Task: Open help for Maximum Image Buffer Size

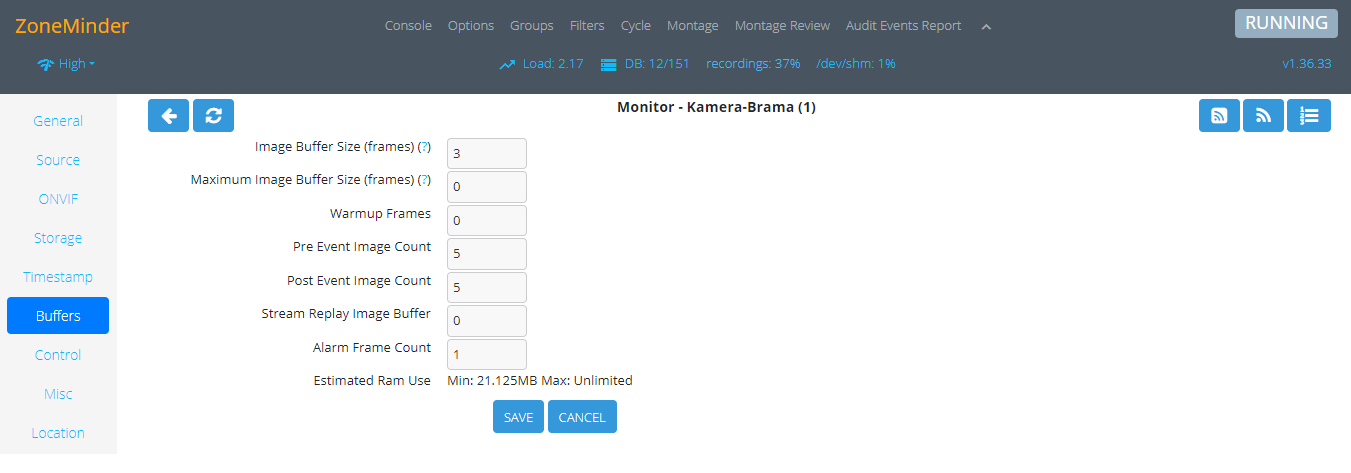Action: tap(424, 180)
